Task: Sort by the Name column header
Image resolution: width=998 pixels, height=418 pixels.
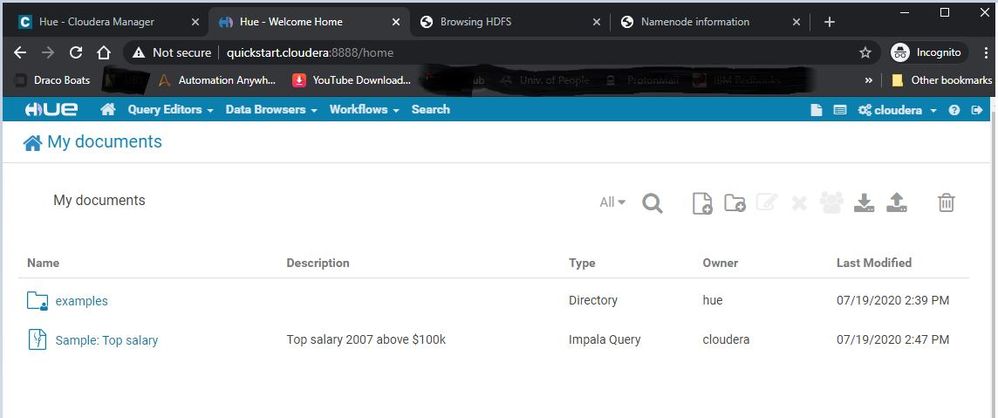Action: coord(43,263)
